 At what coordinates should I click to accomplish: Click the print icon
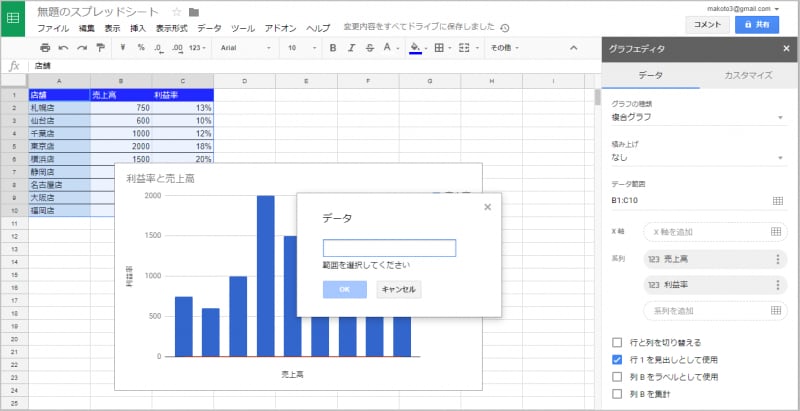click(x=45, y=48)
